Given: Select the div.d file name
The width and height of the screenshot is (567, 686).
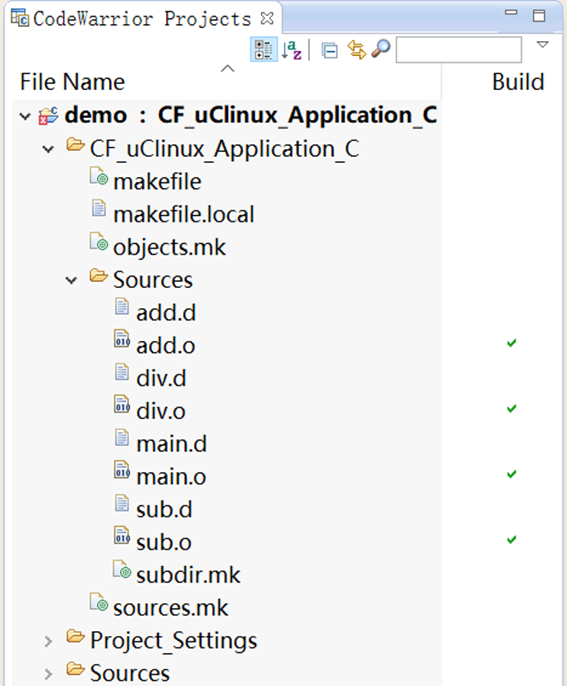Looking at the screenshot, I should (x=161, y=378).
